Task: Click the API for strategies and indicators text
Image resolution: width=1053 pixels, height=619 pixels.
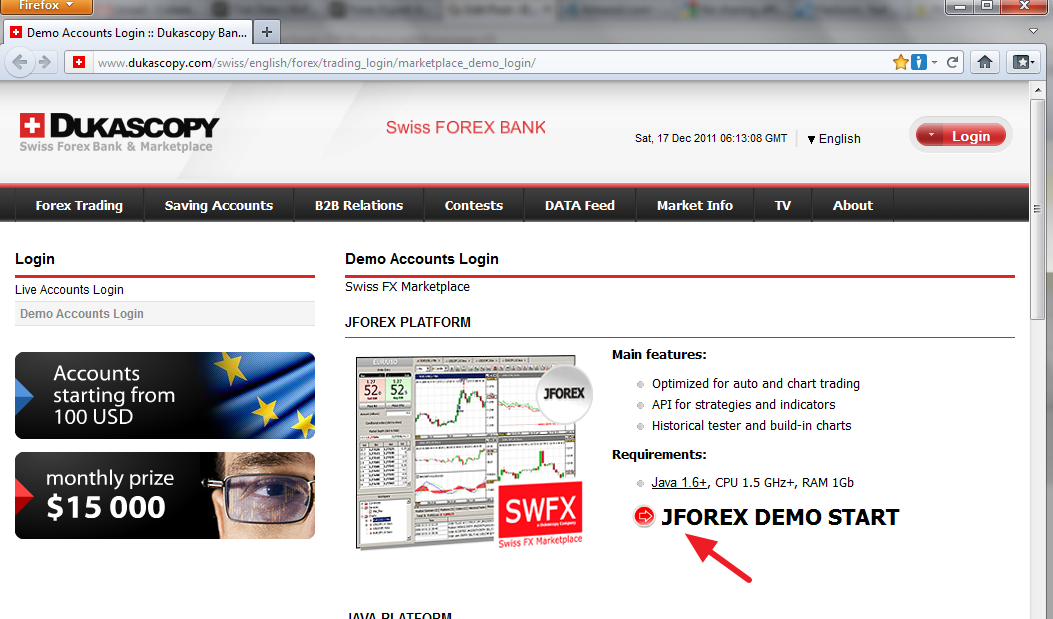Action: coord(743,405)
